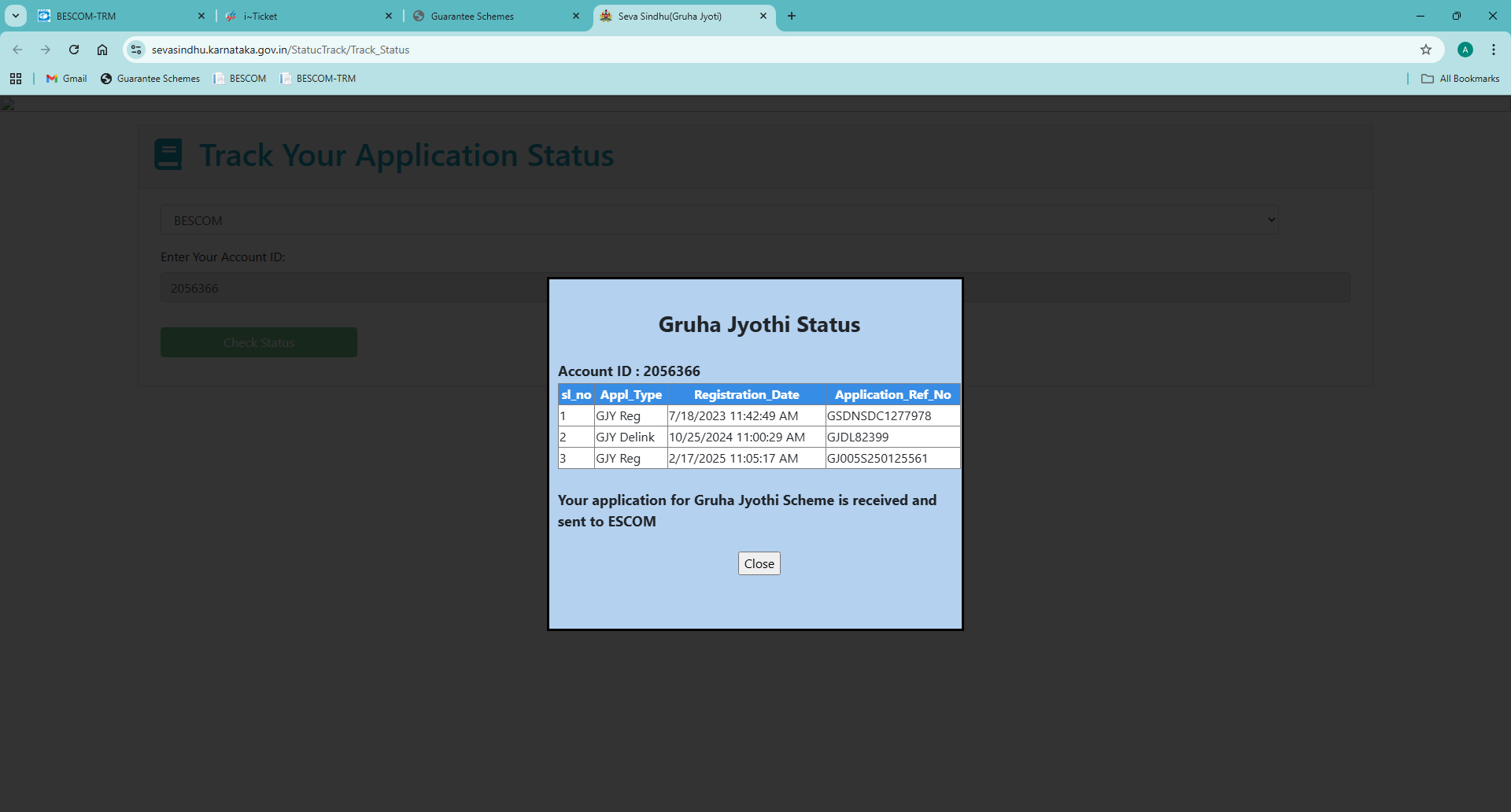This screenshot has height=812, width=1511.
Task: Click the Close button in status dialog
Action: (759, 563)
